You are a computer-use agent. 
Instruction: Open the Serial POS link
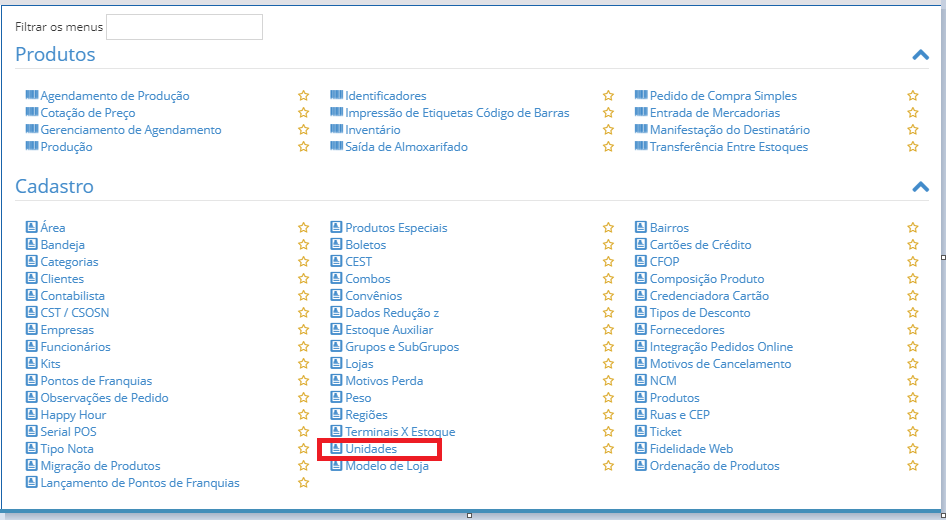click(68, 432)
